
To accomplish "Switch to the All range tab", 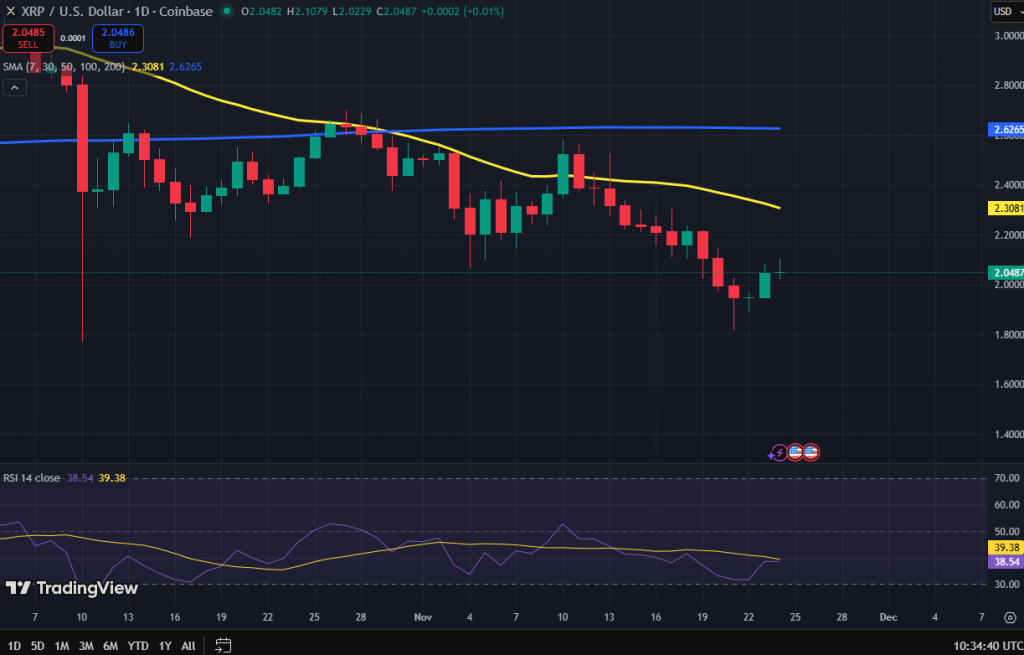I will (x=188, y=647).
